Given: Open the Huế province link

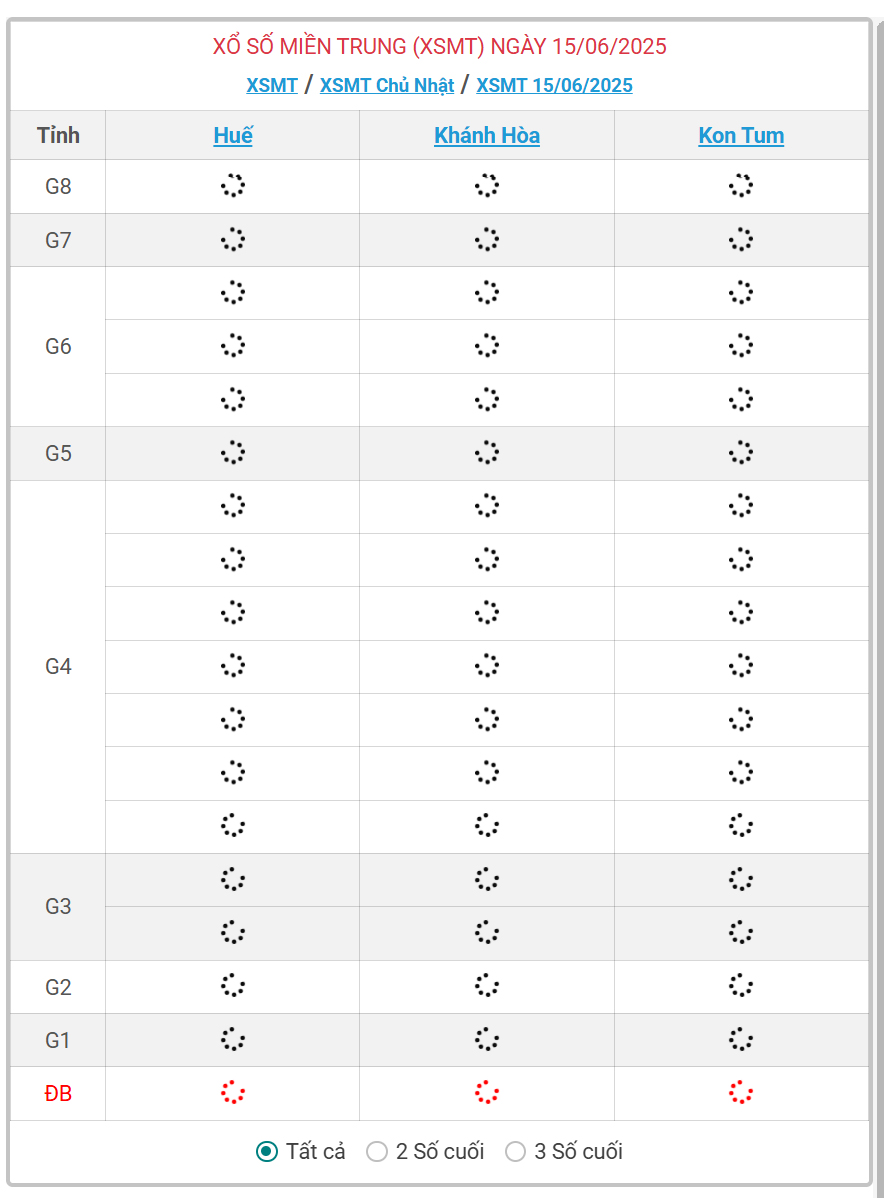Looking at the screenshot, I should click(x=233, y=135).
